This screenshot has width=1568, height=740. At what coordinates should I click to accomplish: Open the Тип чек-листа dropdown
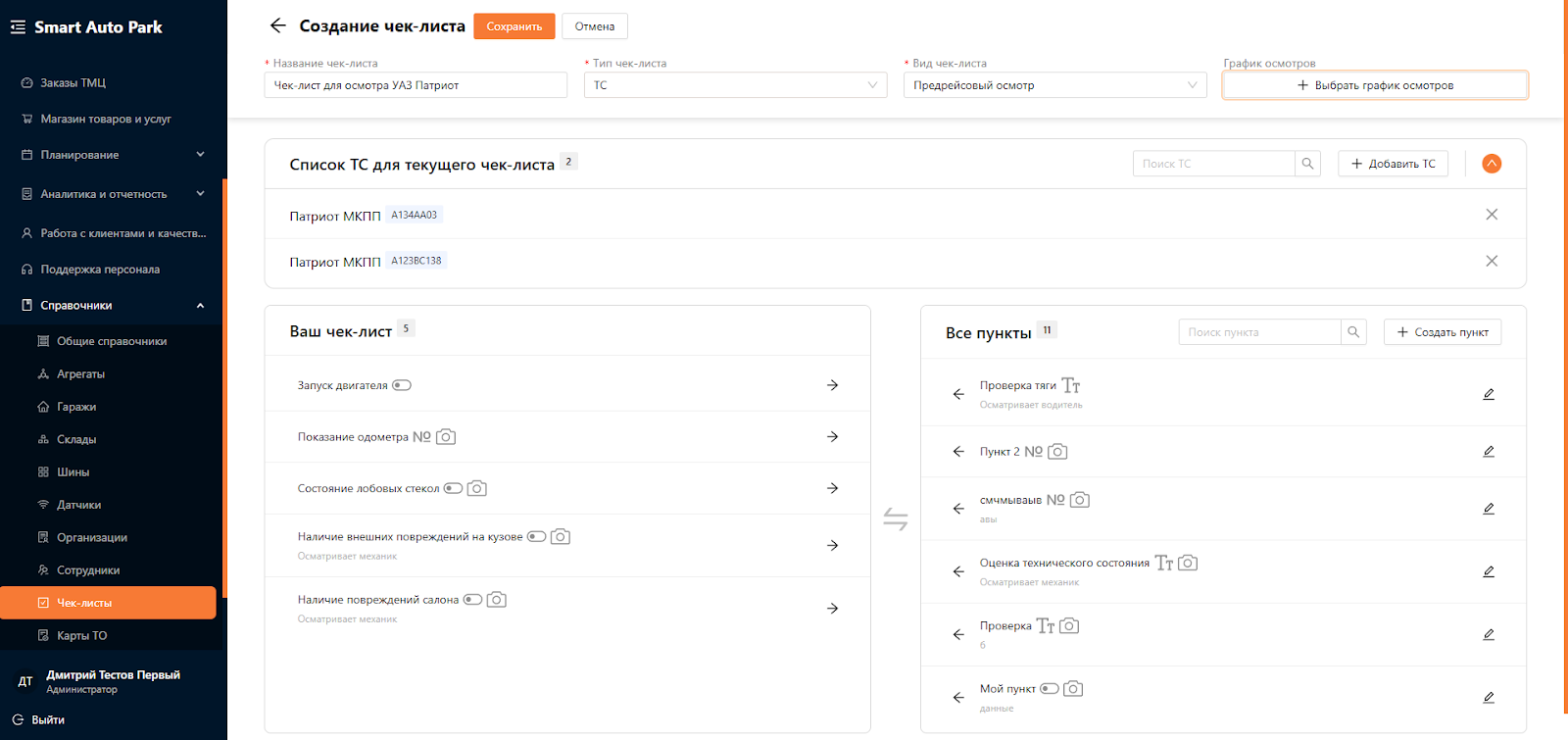pos(735,85)
